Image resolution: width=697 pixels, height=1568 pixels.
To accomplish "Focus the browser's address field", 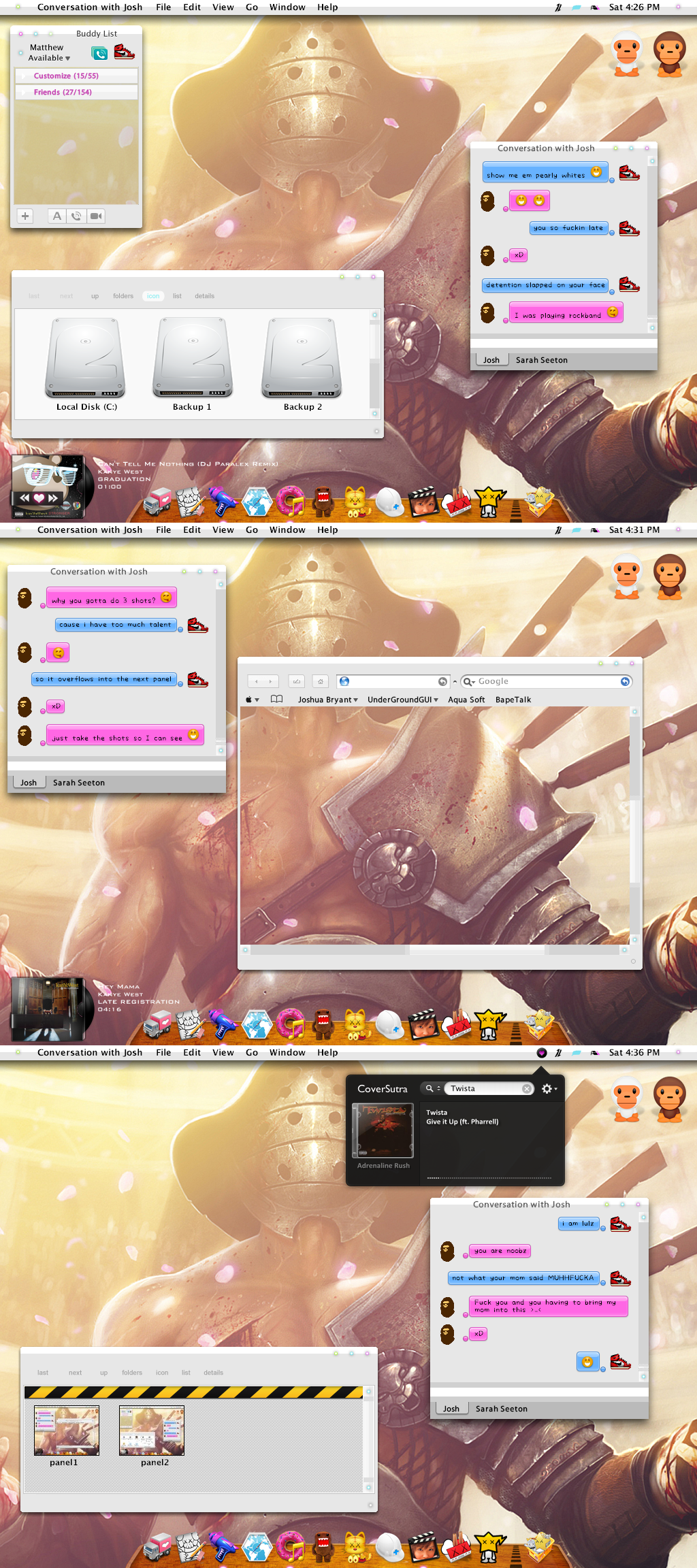I will click(393, 681).
